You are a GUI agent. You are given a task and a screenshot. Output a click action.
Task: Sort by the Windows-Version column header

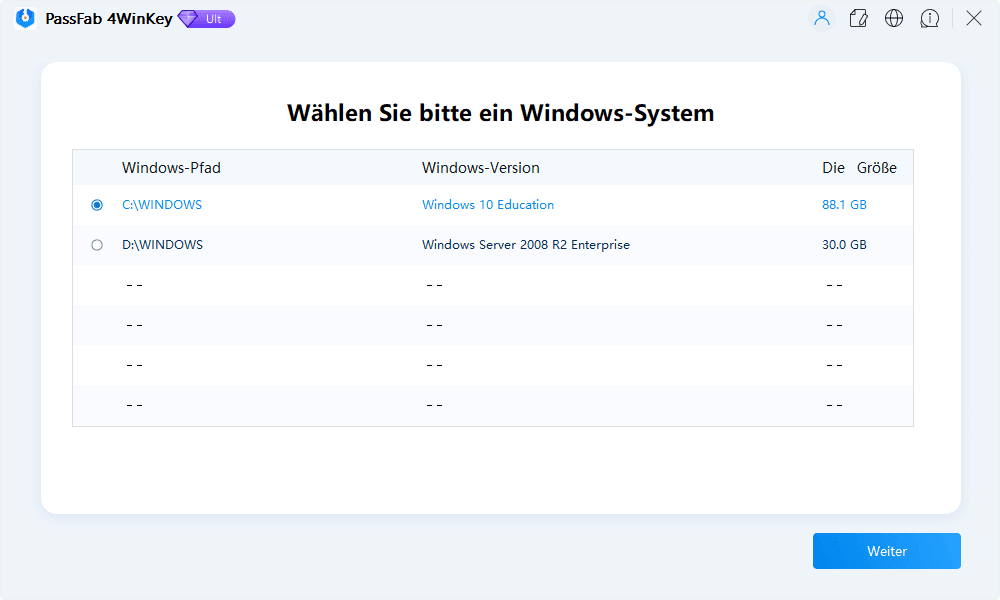(480, 167)
